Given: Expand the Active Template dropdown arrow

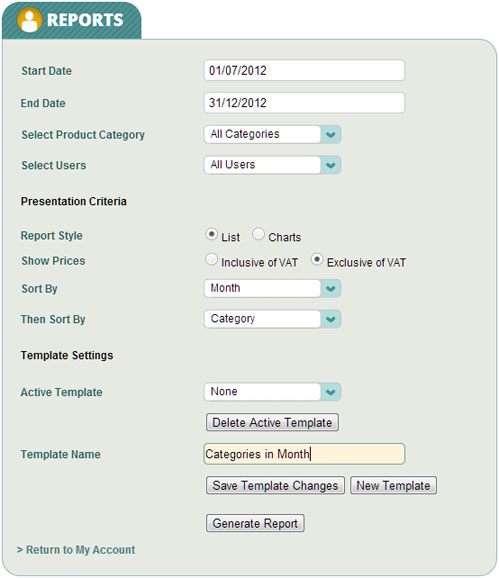Looking at the screenshot, I should tap(331, 391).
